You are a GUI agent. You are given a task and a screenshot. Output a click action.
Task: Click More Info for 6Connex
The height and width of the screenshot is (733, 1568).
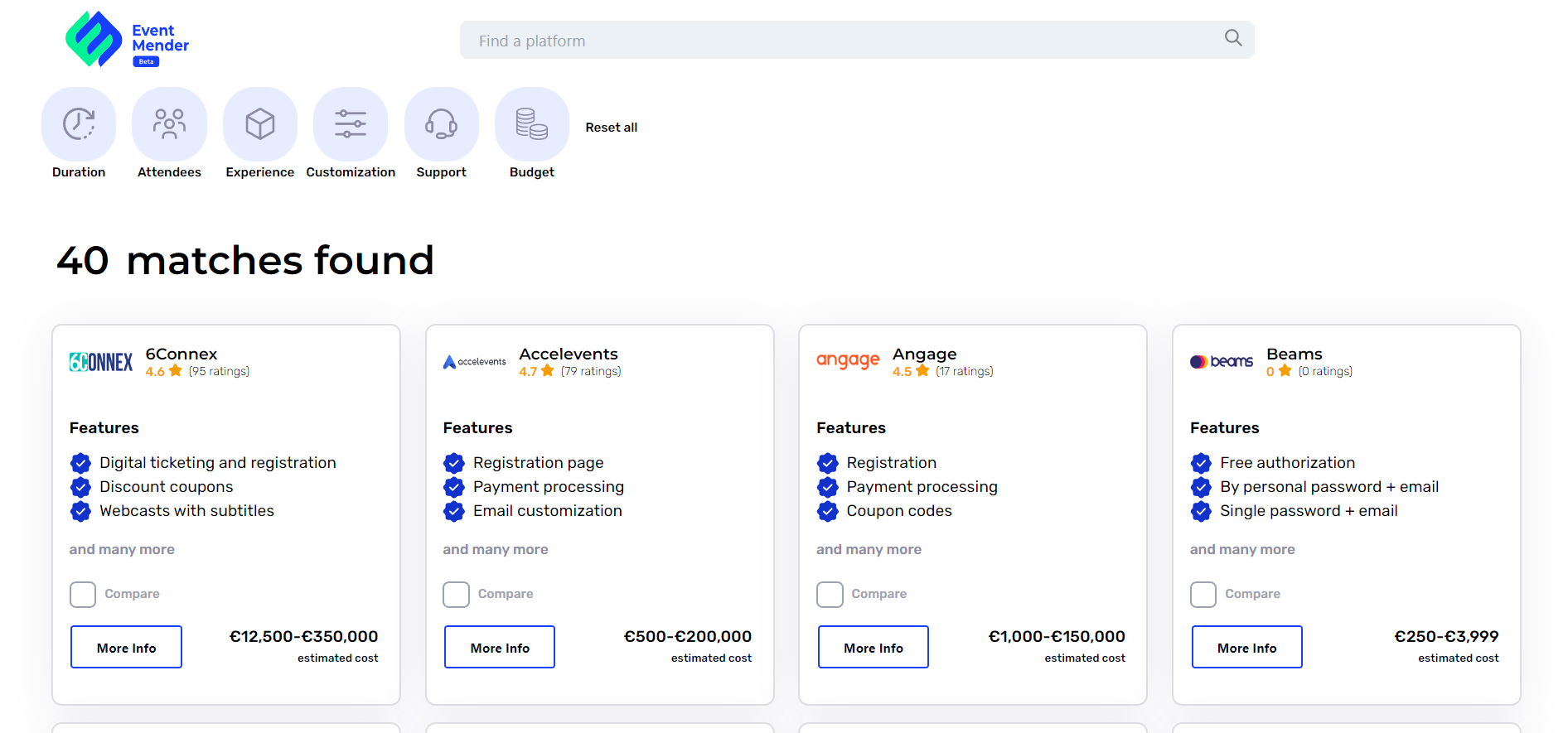[x=126, y=648]
